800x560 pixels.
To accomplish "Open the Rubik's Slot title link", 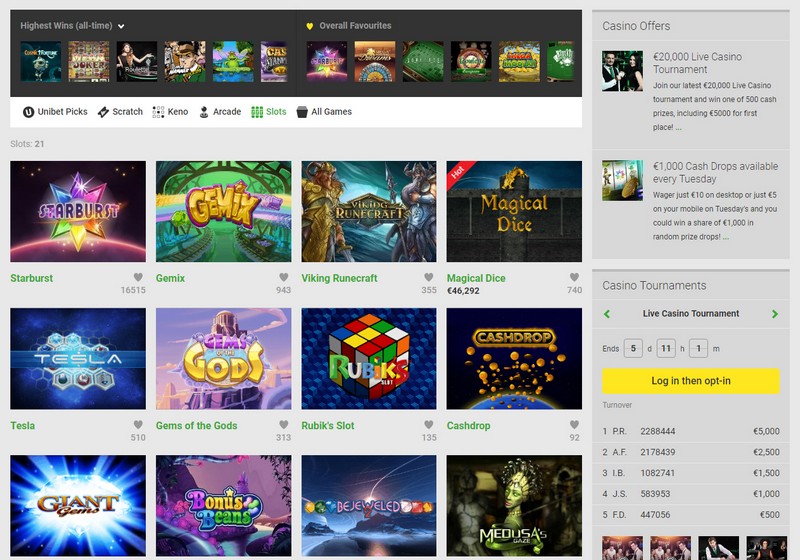I will pos(328,425).
